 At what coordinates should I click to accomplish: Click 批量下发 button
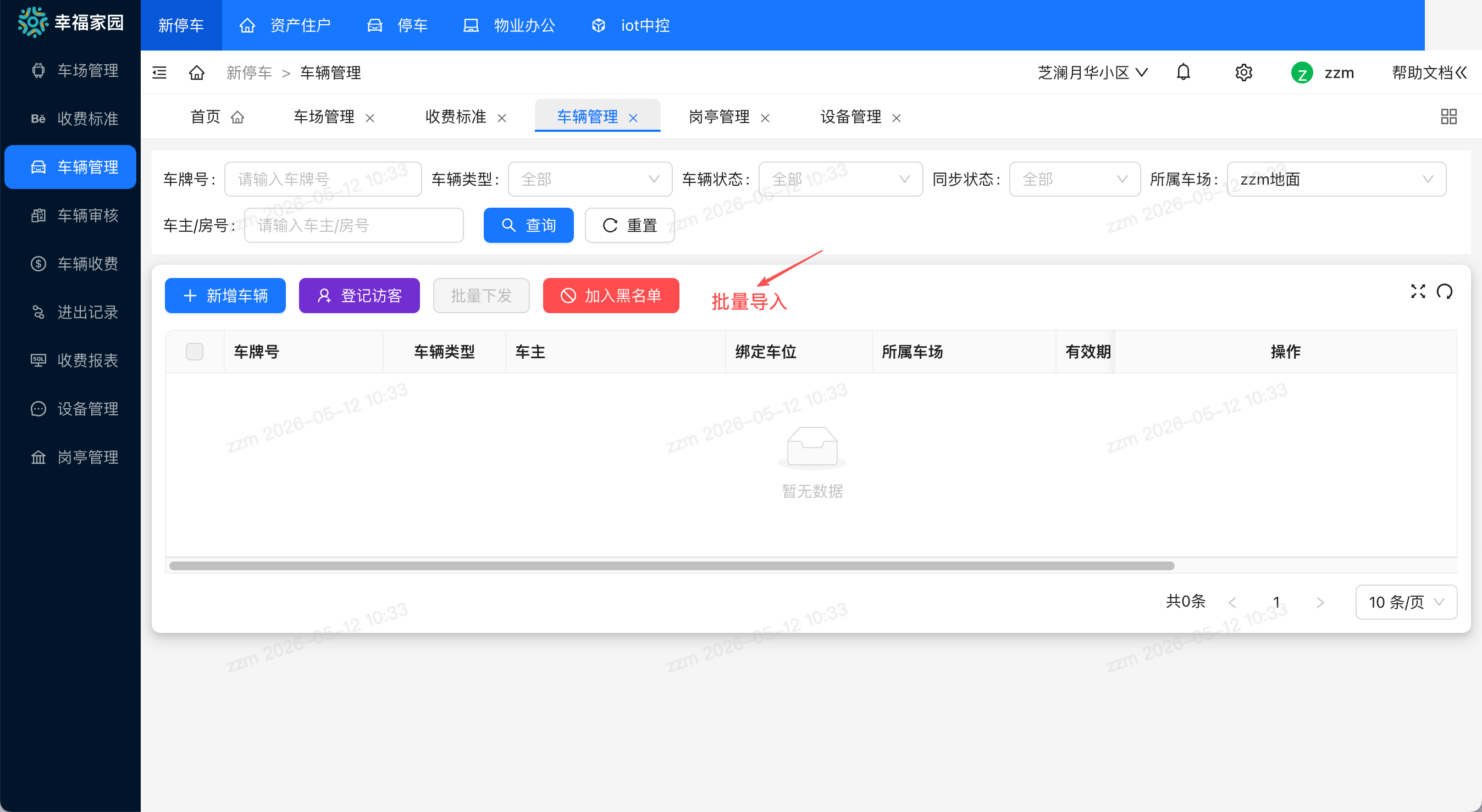coord(481,296)
